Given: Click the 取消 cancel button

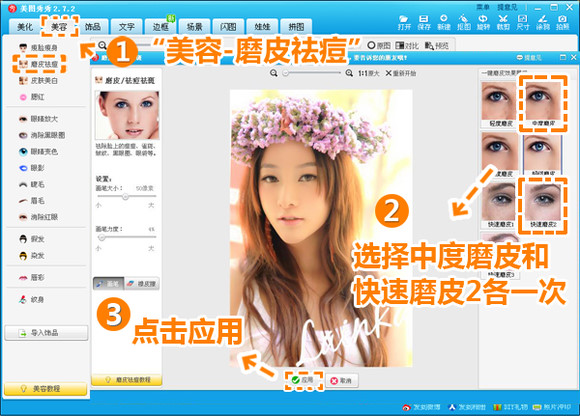Looking at the screenshot, I should (x=342, y=381).
